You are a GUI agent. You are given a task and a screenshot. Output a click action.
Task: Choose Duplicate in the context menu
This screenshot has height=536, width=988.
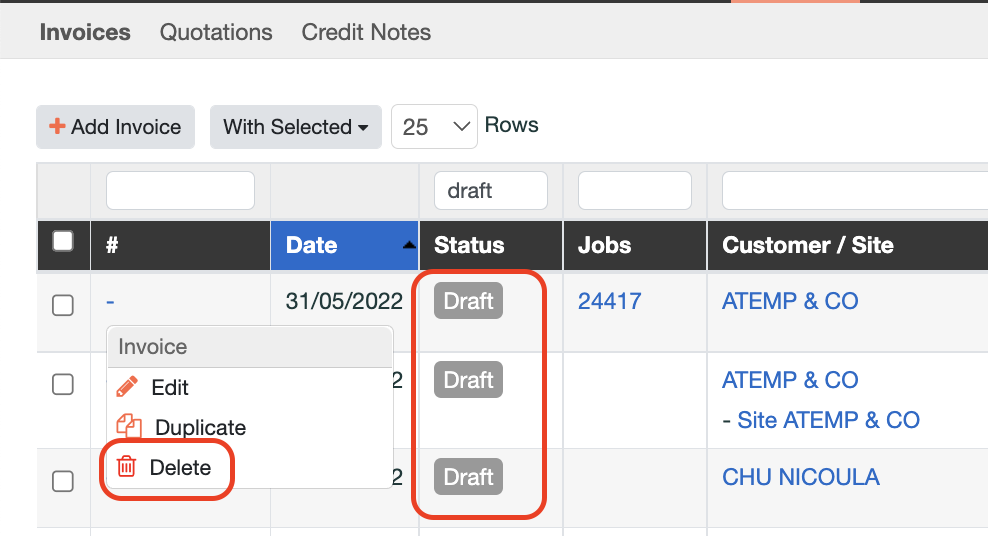200,427
